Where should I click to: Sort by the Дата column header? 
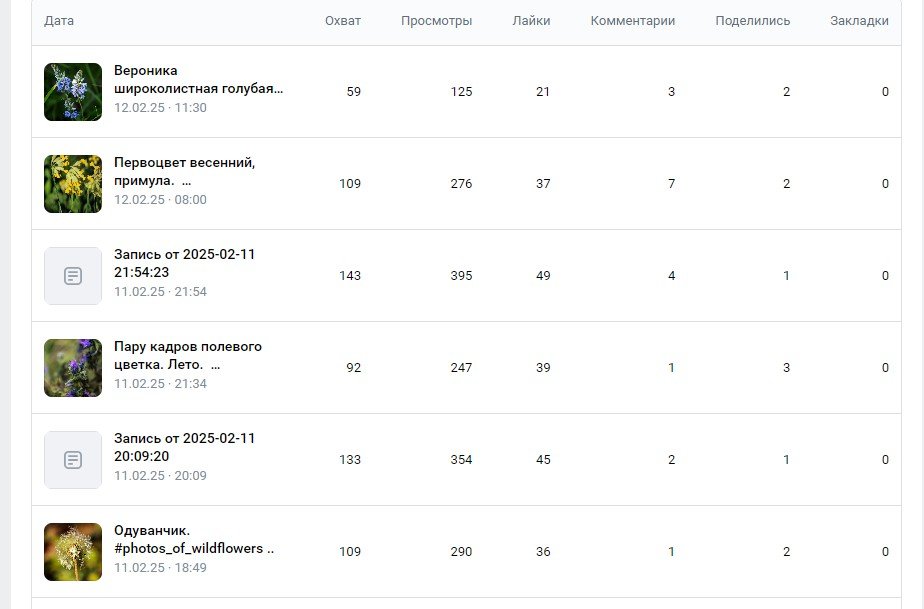click(x=59, y=21)
